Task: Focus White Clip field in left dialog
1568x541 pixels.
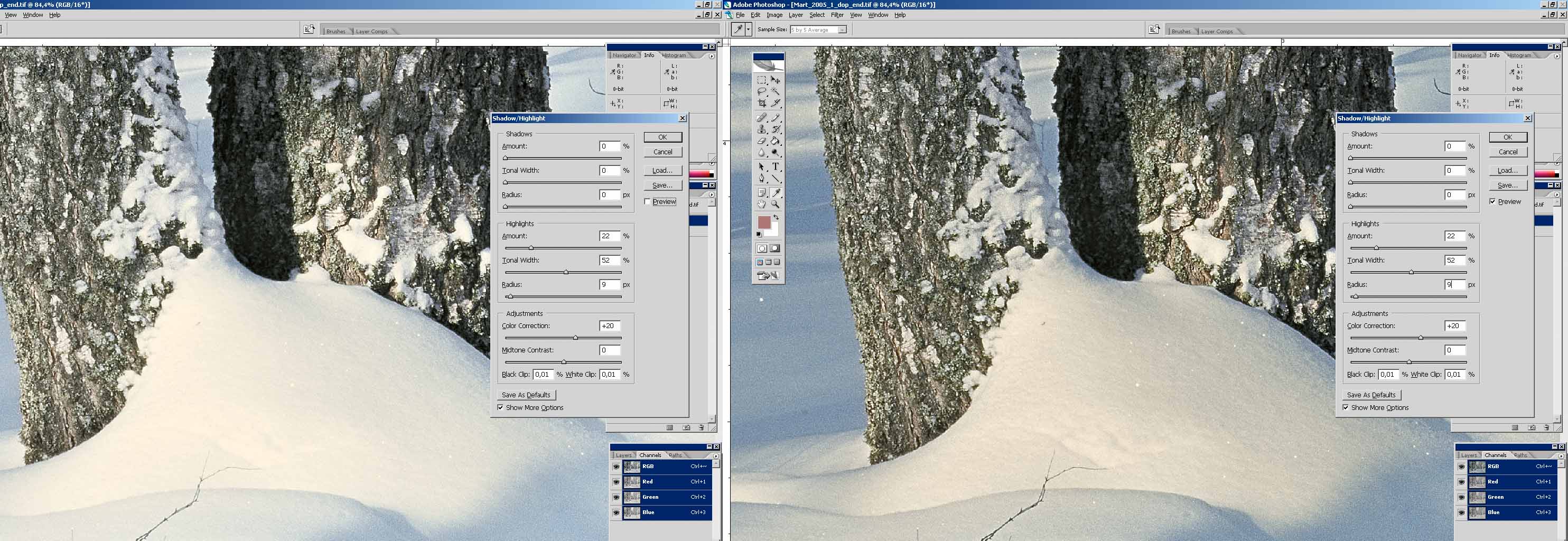Action: (609, 375)
